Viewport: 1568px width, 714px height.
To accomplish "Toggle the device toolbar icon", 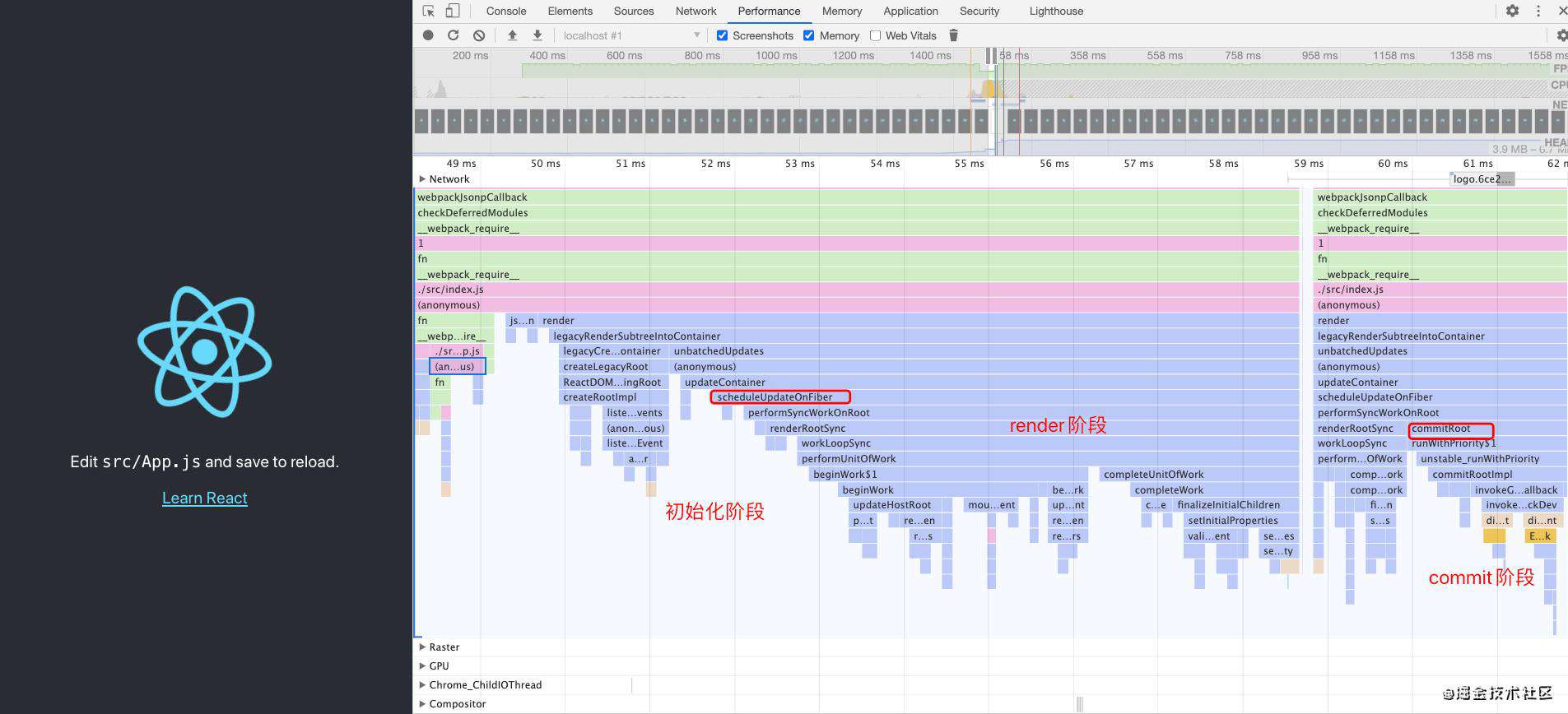I will pyautogui.click(x=453, y=11).
